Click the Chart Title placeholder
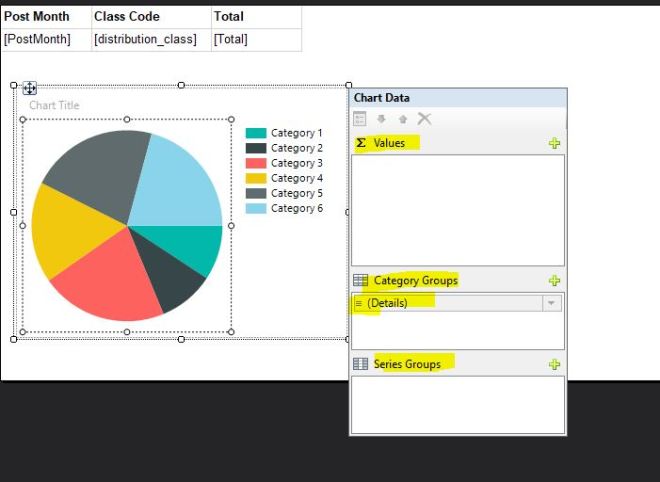 click(x=54, y=105)
